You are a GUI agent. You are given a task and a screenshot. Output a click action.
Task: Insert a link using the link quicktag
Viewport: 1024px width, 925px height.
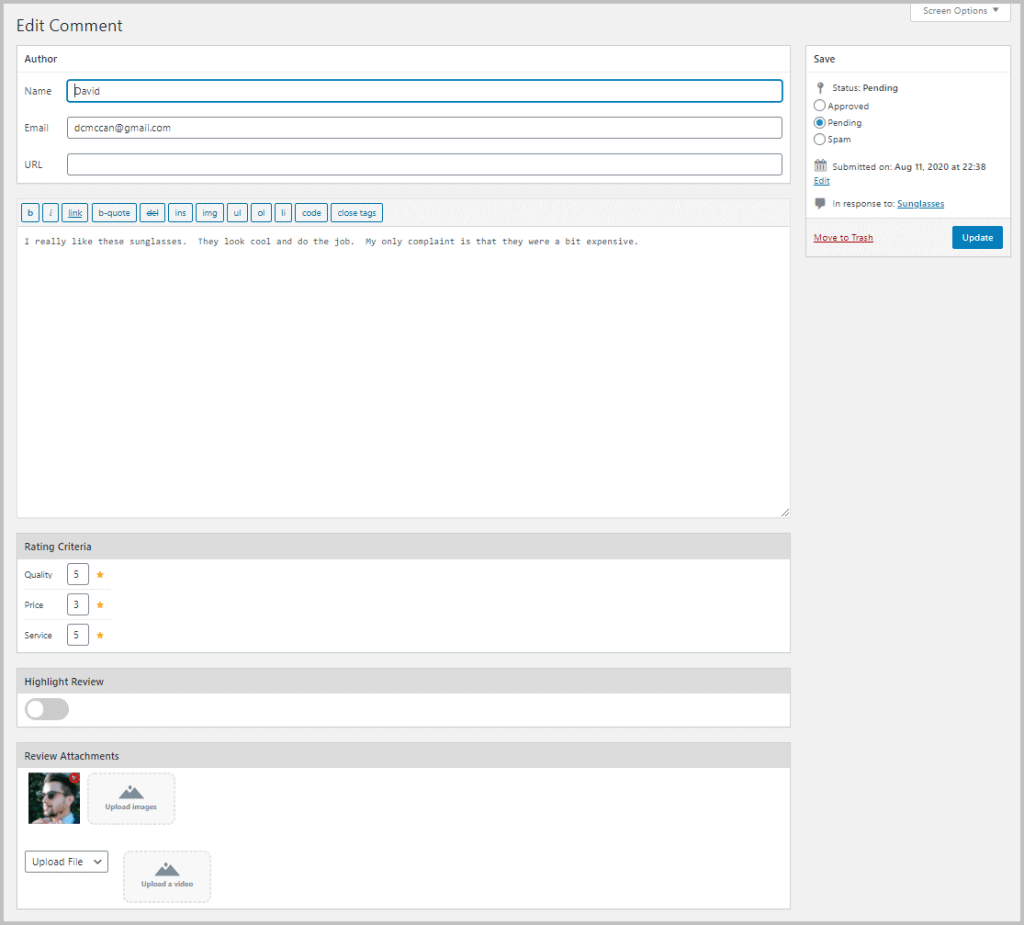click(74, 212)
